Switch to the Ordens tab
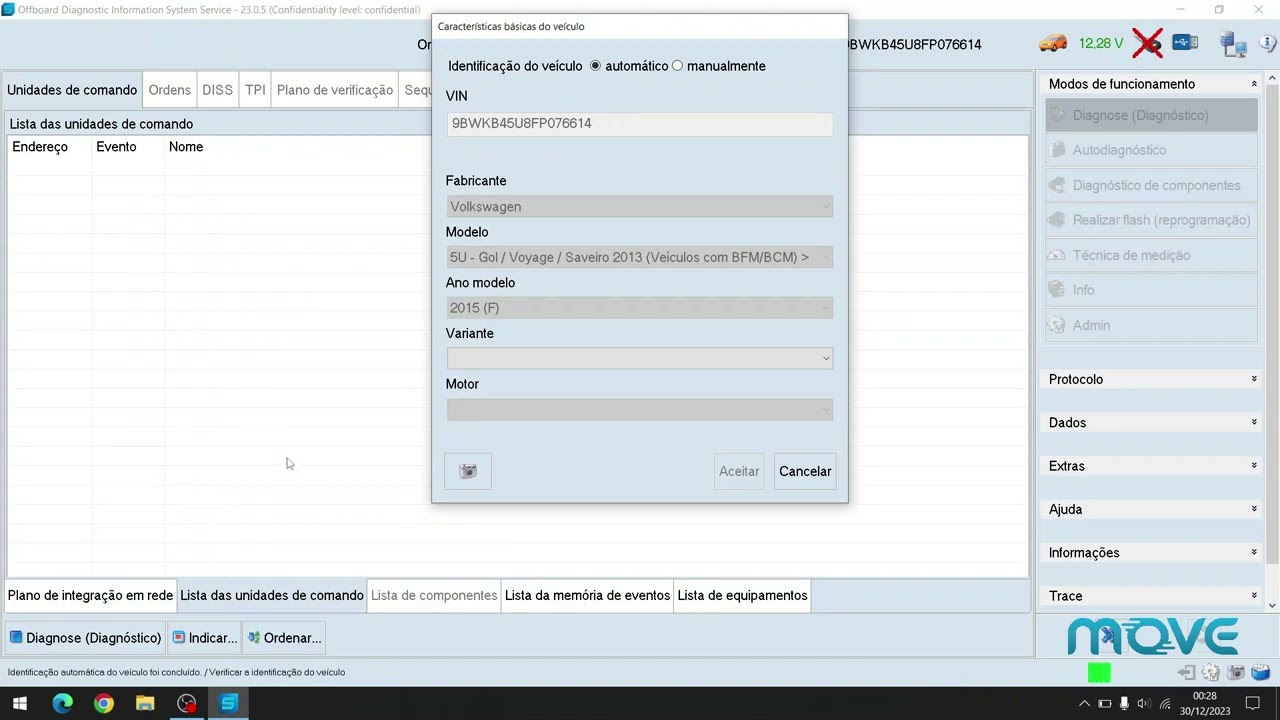The image size is (1280, 720). (x=169, y=90)
